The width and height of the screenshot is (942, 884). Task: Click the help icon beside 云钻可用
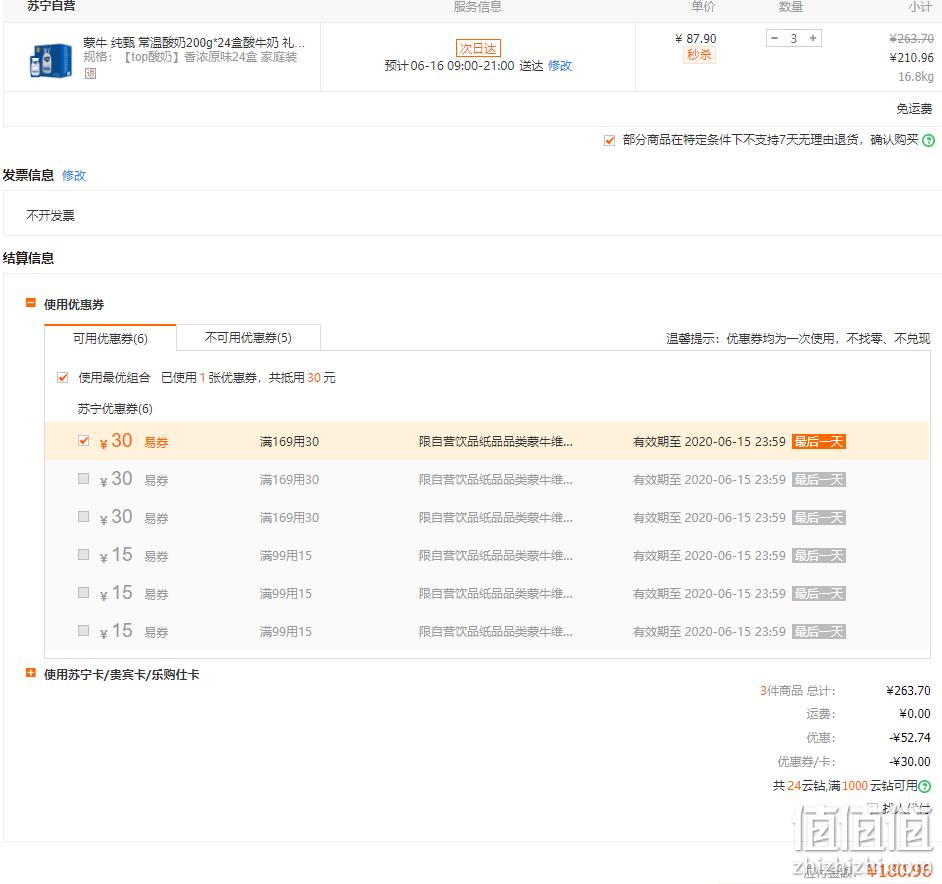click(x=925, y=786)
